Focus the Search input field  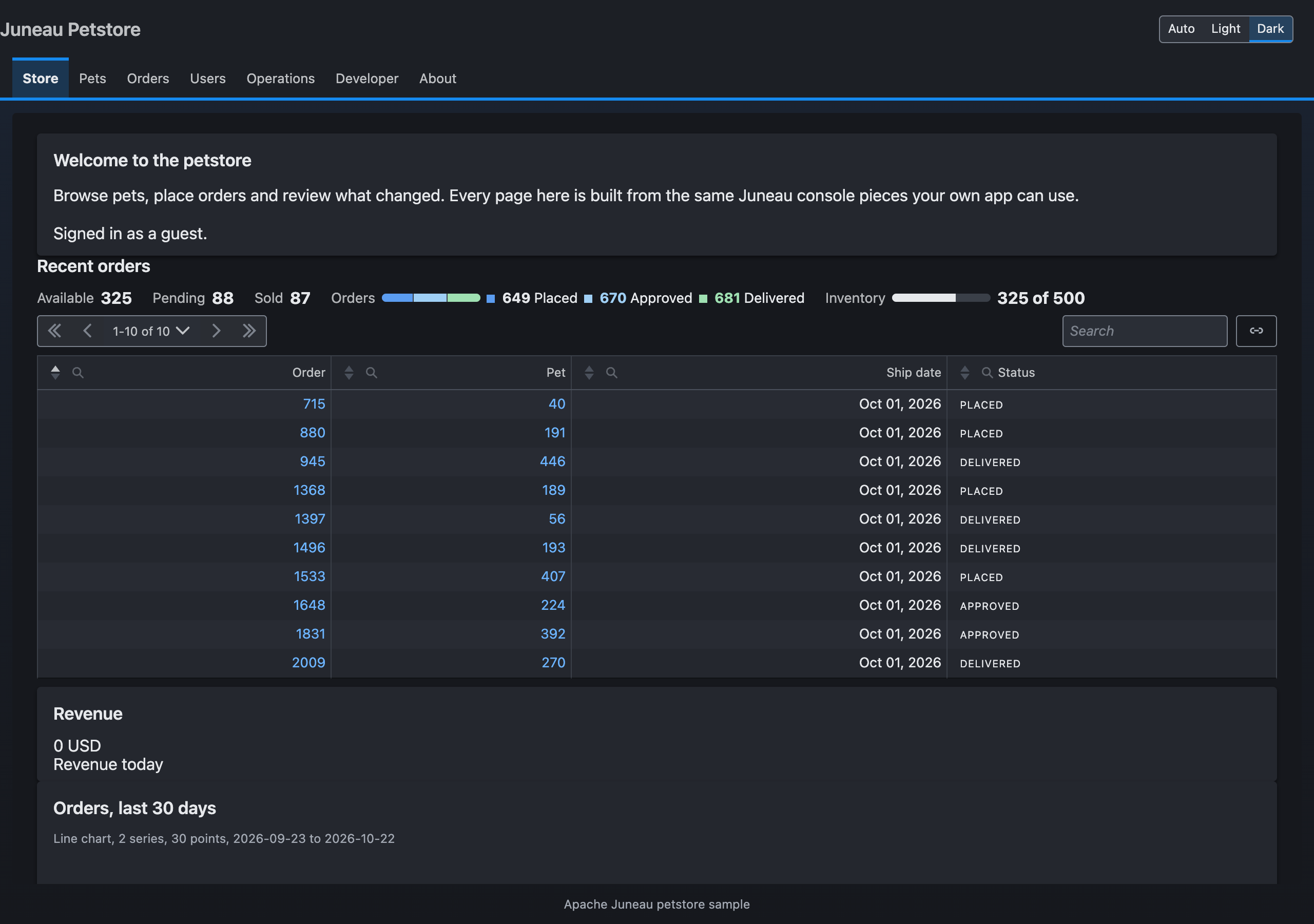(1145, 331)
